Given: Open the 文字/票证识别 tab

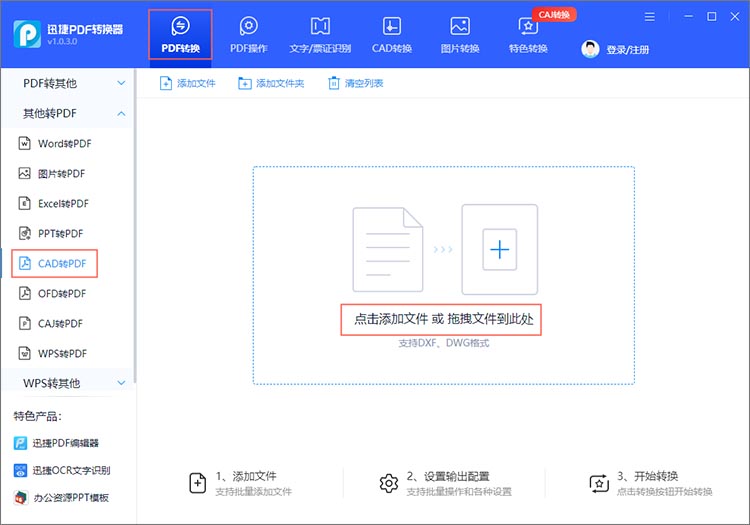Looking at the screenshot, I should point(320,35).
